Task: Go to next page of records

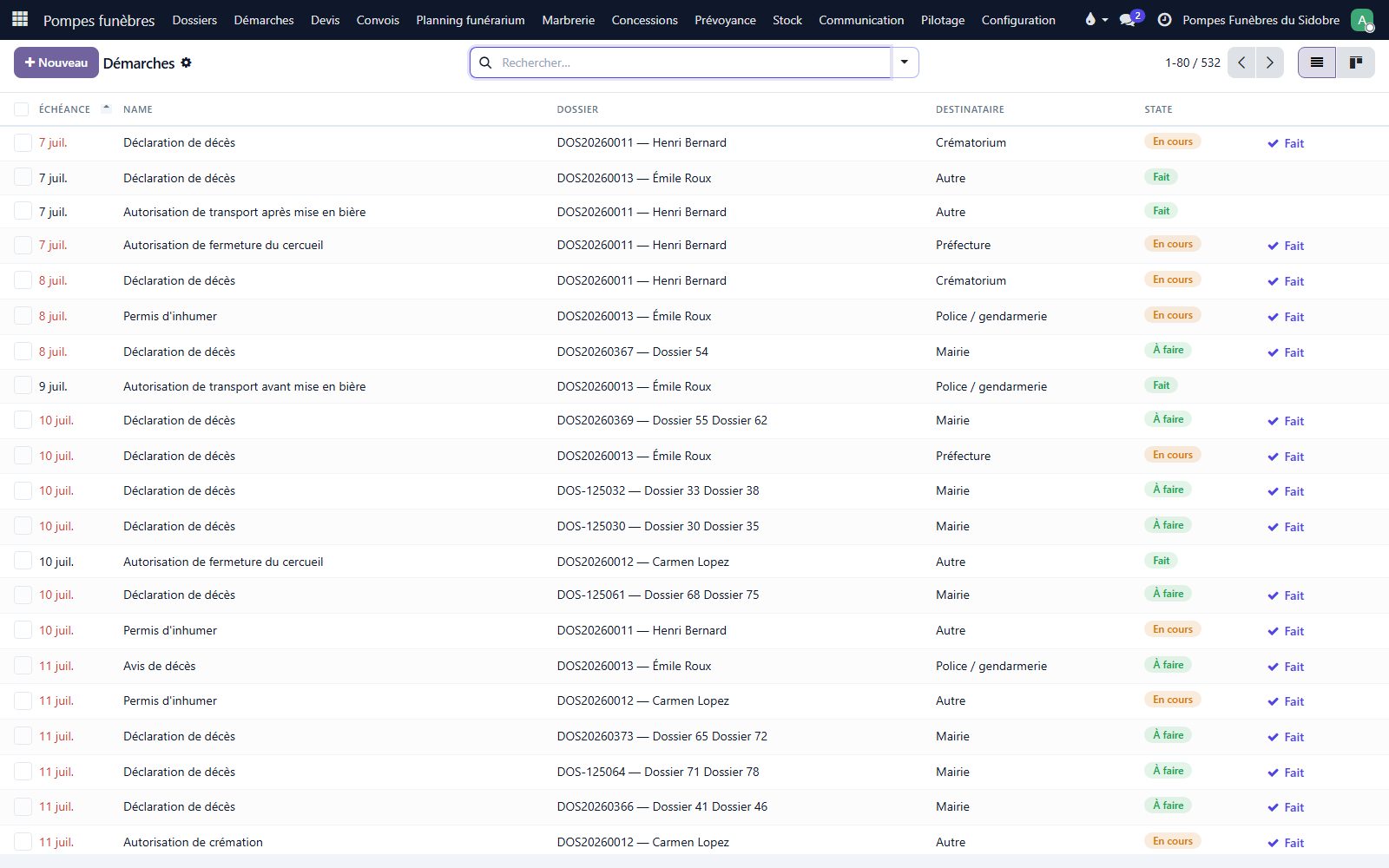Action: coord(1270,62)
